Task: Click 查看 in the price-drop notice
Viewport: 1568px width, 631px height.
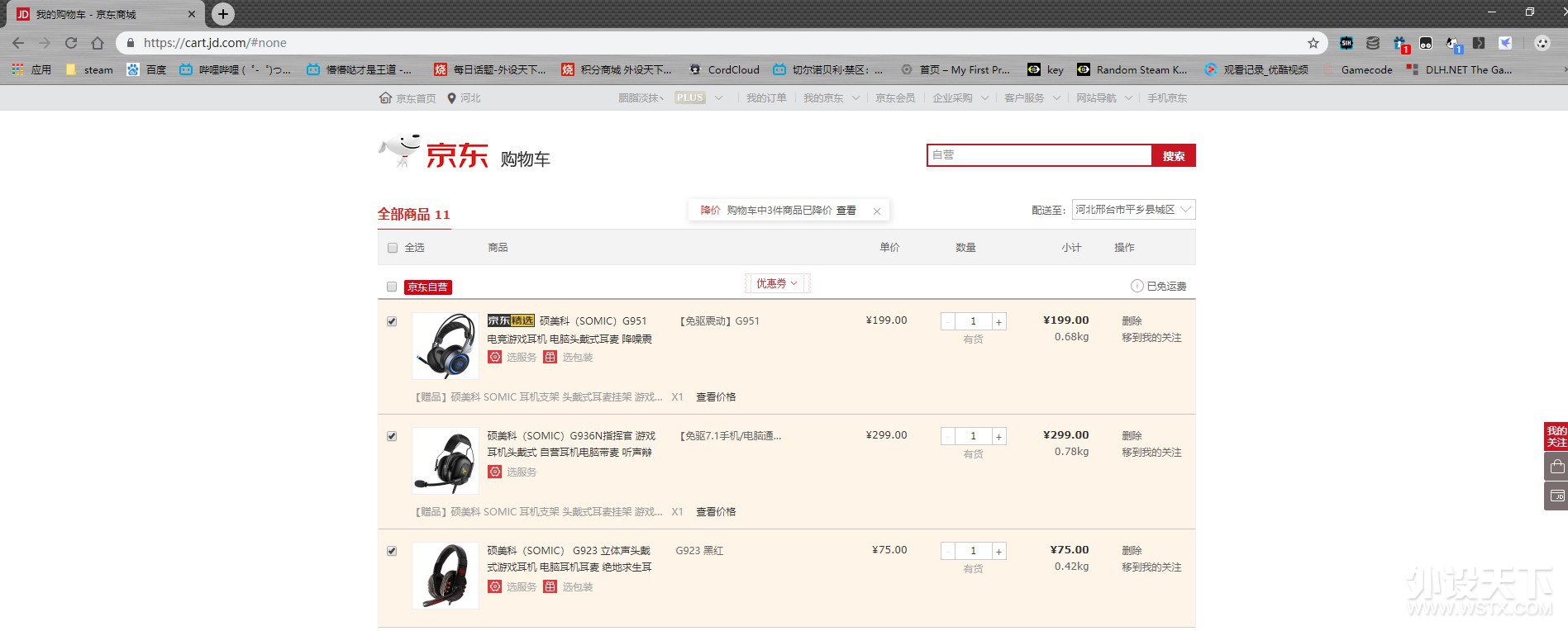Action: [x=846, y=211]
